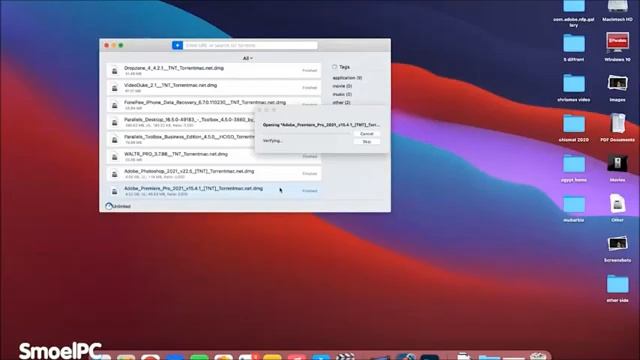This screenshot has width=640, height=360.
Task: Focus the URL or torrent search field
Action: click(250, 45)
